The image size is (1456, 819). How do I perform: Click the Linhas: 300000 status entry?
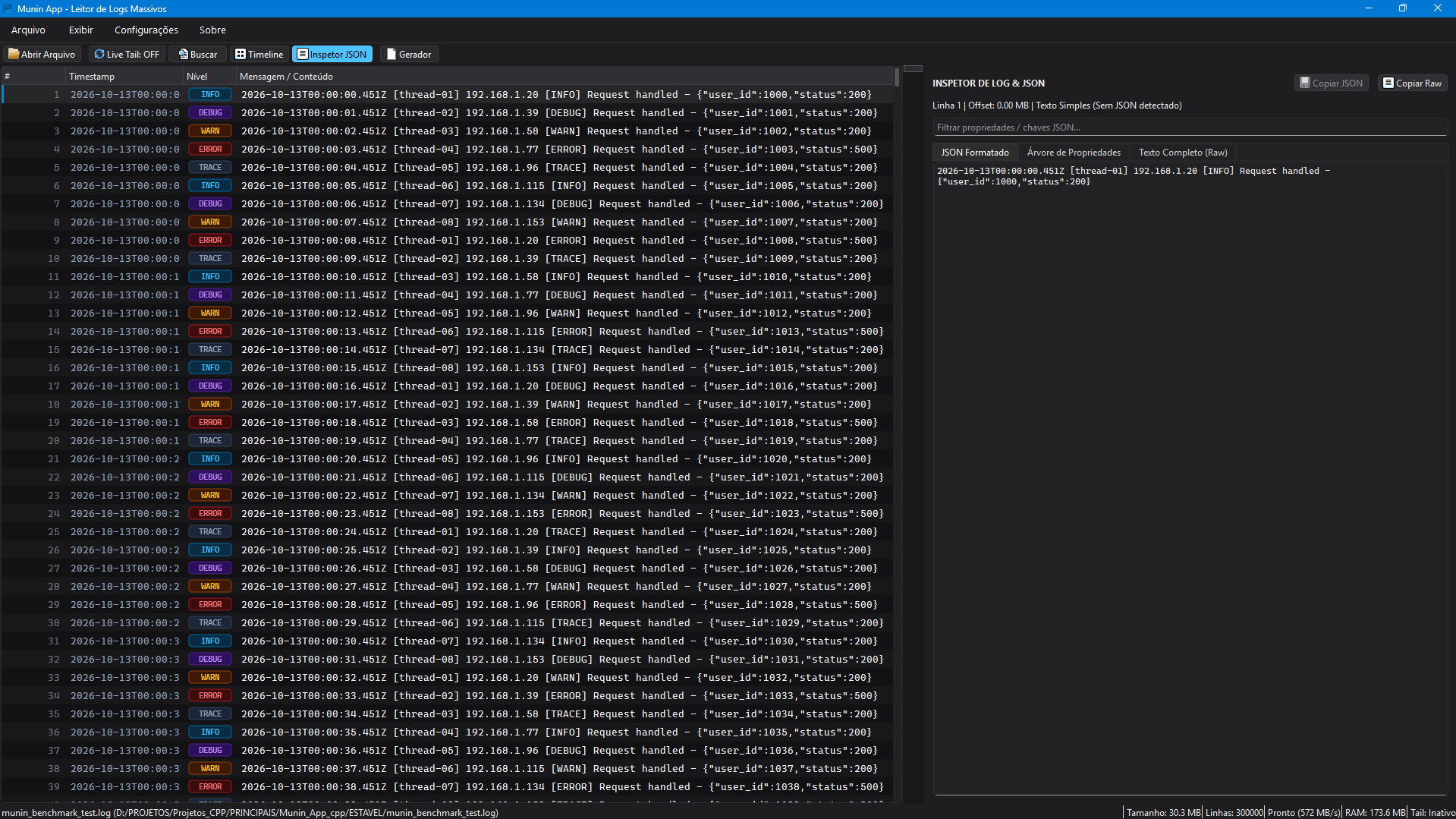(1234, 813)
